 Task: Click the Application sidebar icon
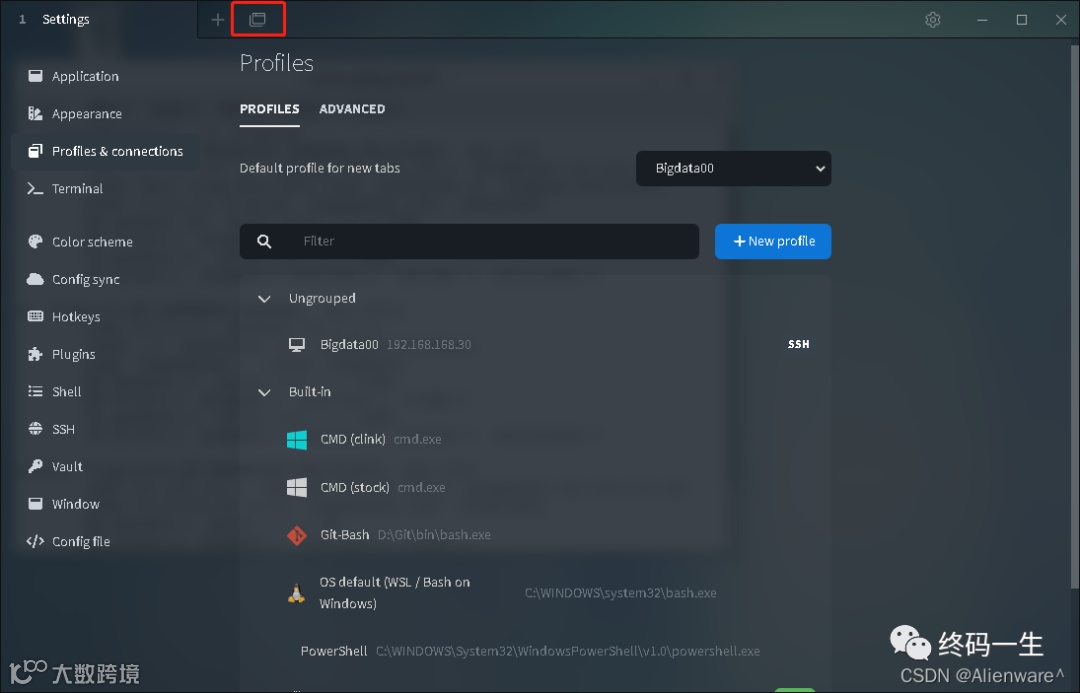(x=35, y=76)
